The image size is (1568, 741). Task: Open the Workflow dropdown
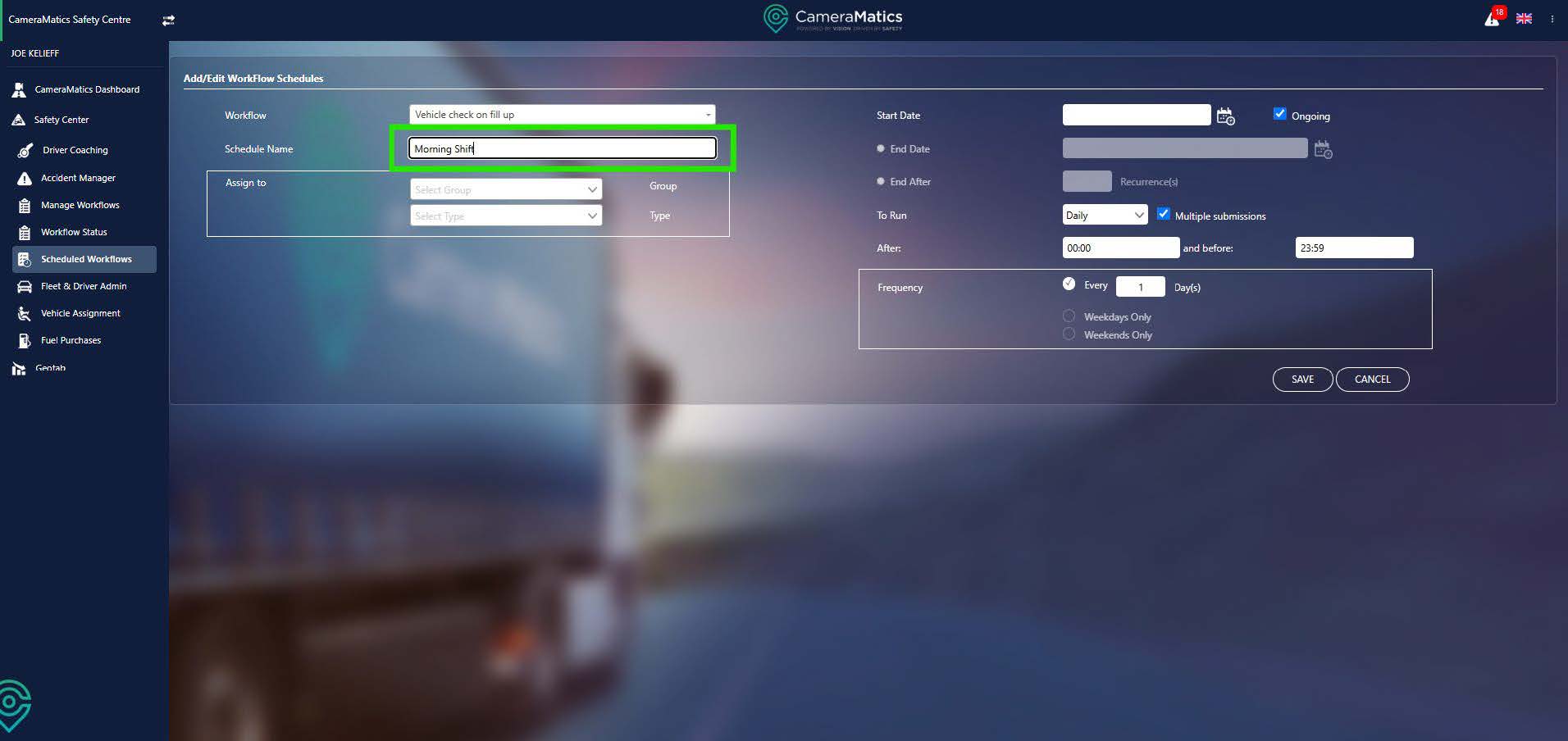click(x=562, y=115)
